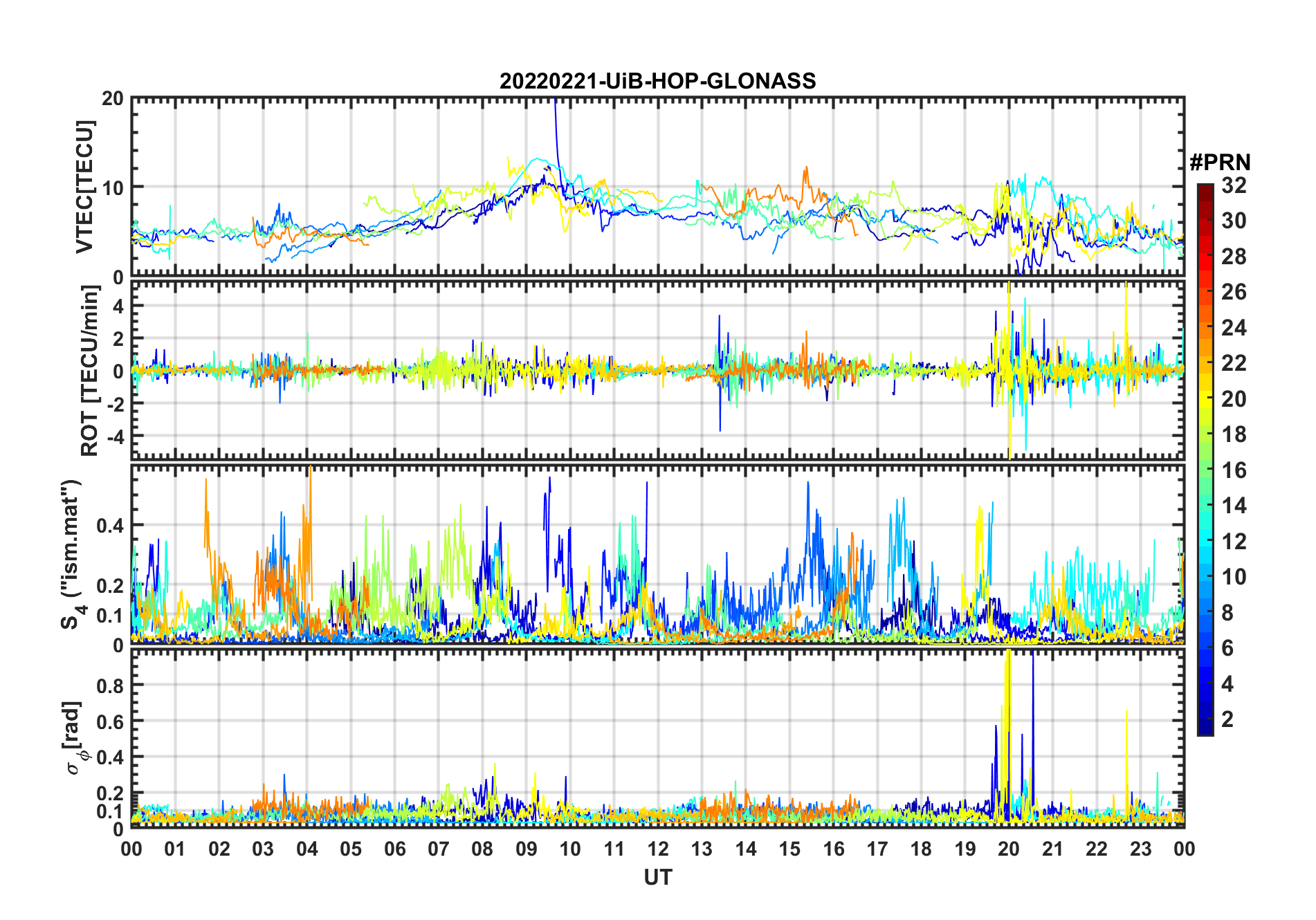Image resolution: width=1316 pixels, height=920 pixels.
Task: Click the 20 hour tick label on x-axis
Action: [x=1008, y=849]
